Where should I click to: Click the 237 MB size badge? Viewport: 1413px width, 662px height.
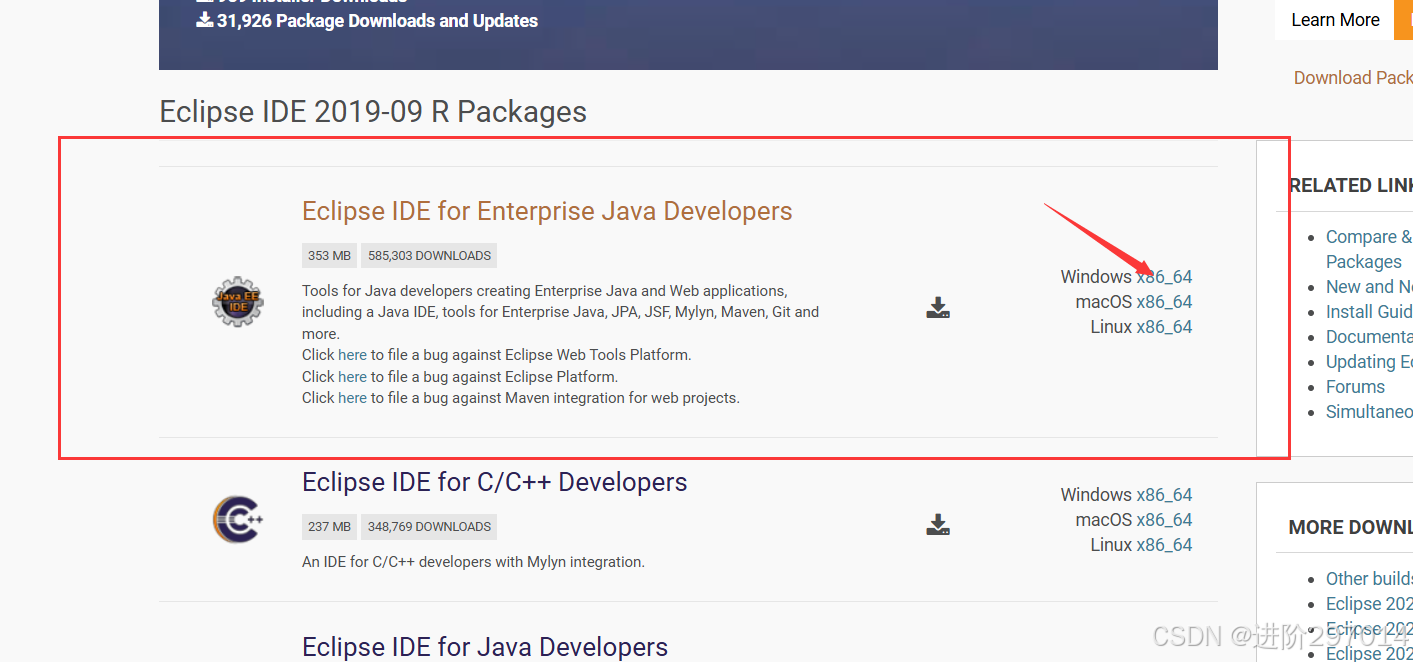coord(329,527)
